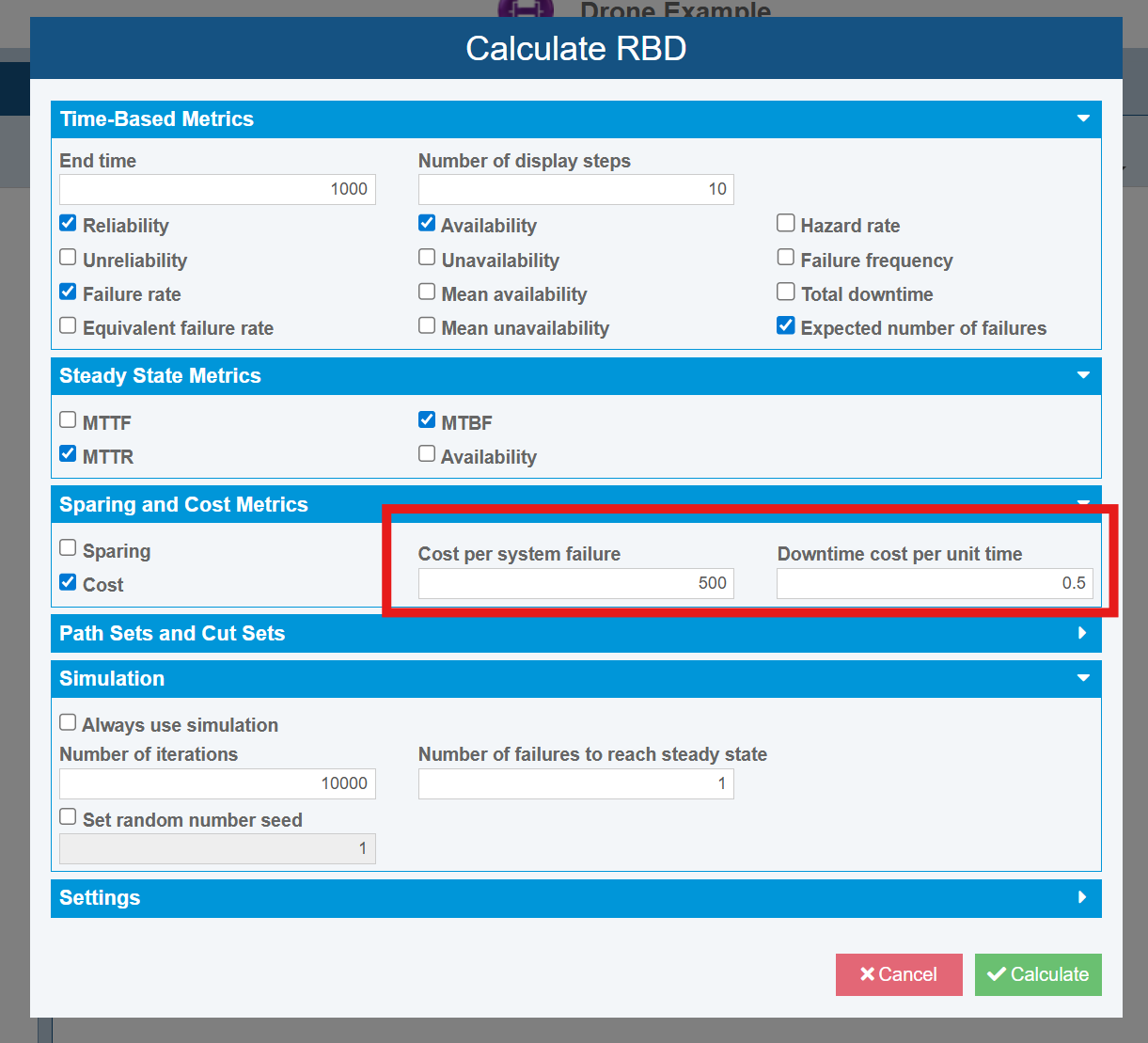Enable the Mean availability metric
1148x1043 pixels.
(x=426, y=291)
